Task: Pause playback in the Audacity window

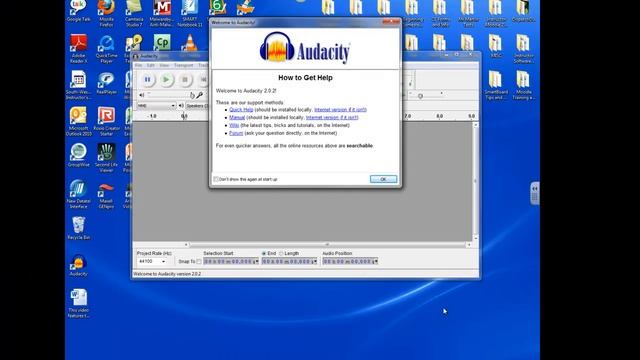Action: (x=148, y=80)
